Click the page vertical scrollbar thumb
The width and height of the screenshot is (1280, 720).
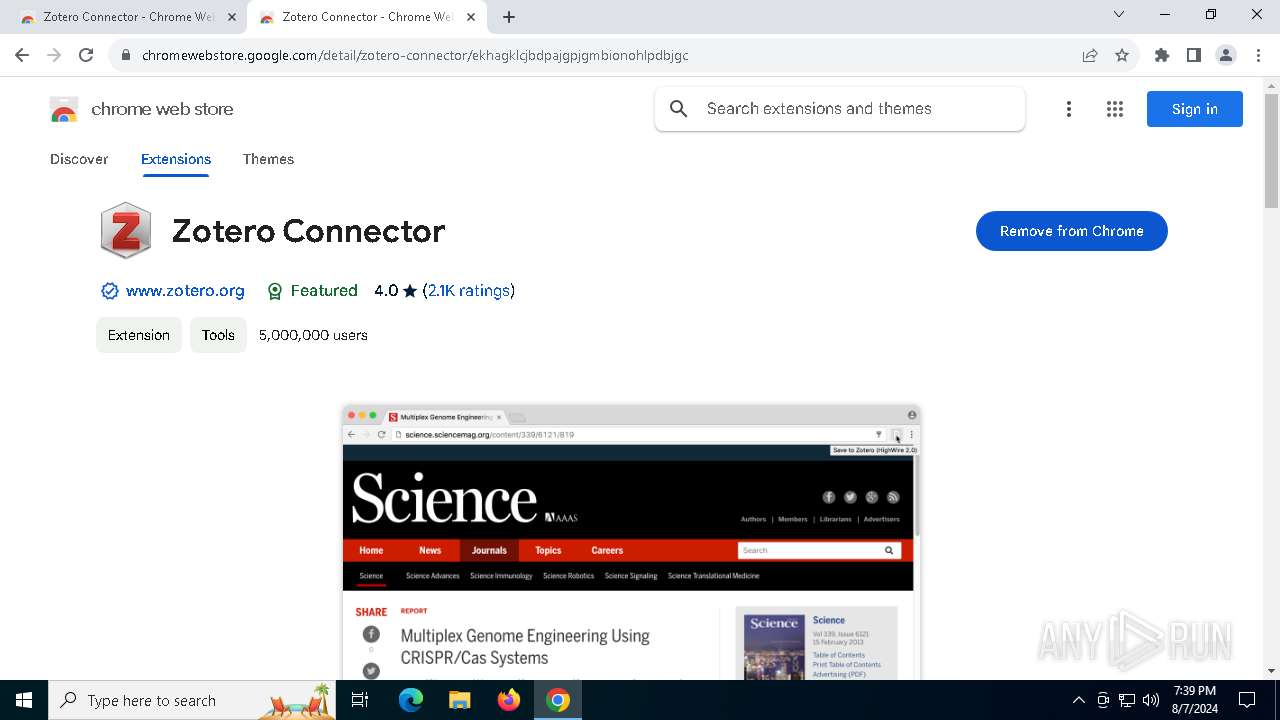point(1271,151)
